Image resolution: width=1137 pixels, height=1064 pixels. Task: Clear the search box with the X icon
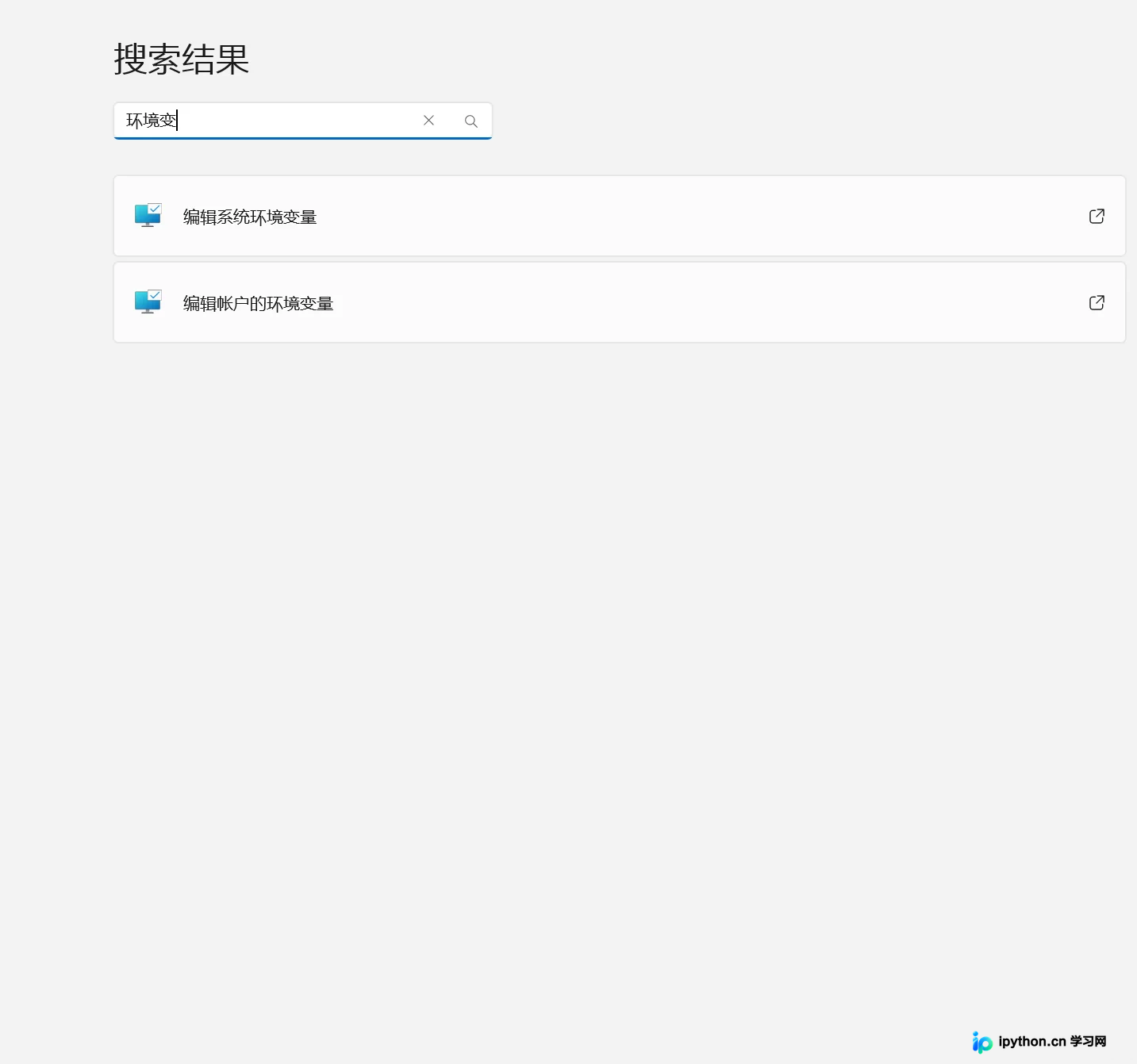[x=428, y=121]
